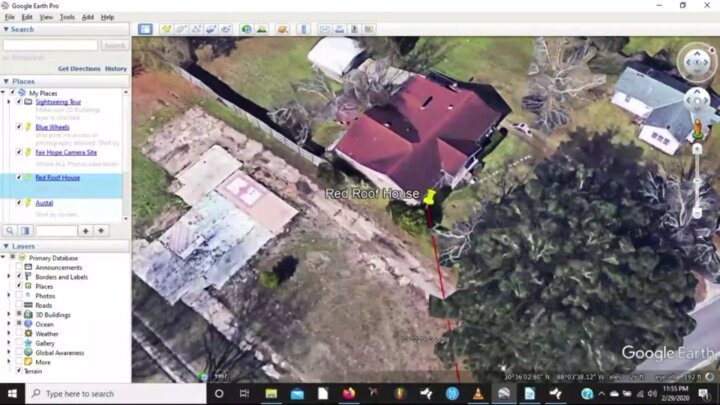Open the Windows Start menu
The height and width of the screenshot is (405, 720).
pos(12,394)
